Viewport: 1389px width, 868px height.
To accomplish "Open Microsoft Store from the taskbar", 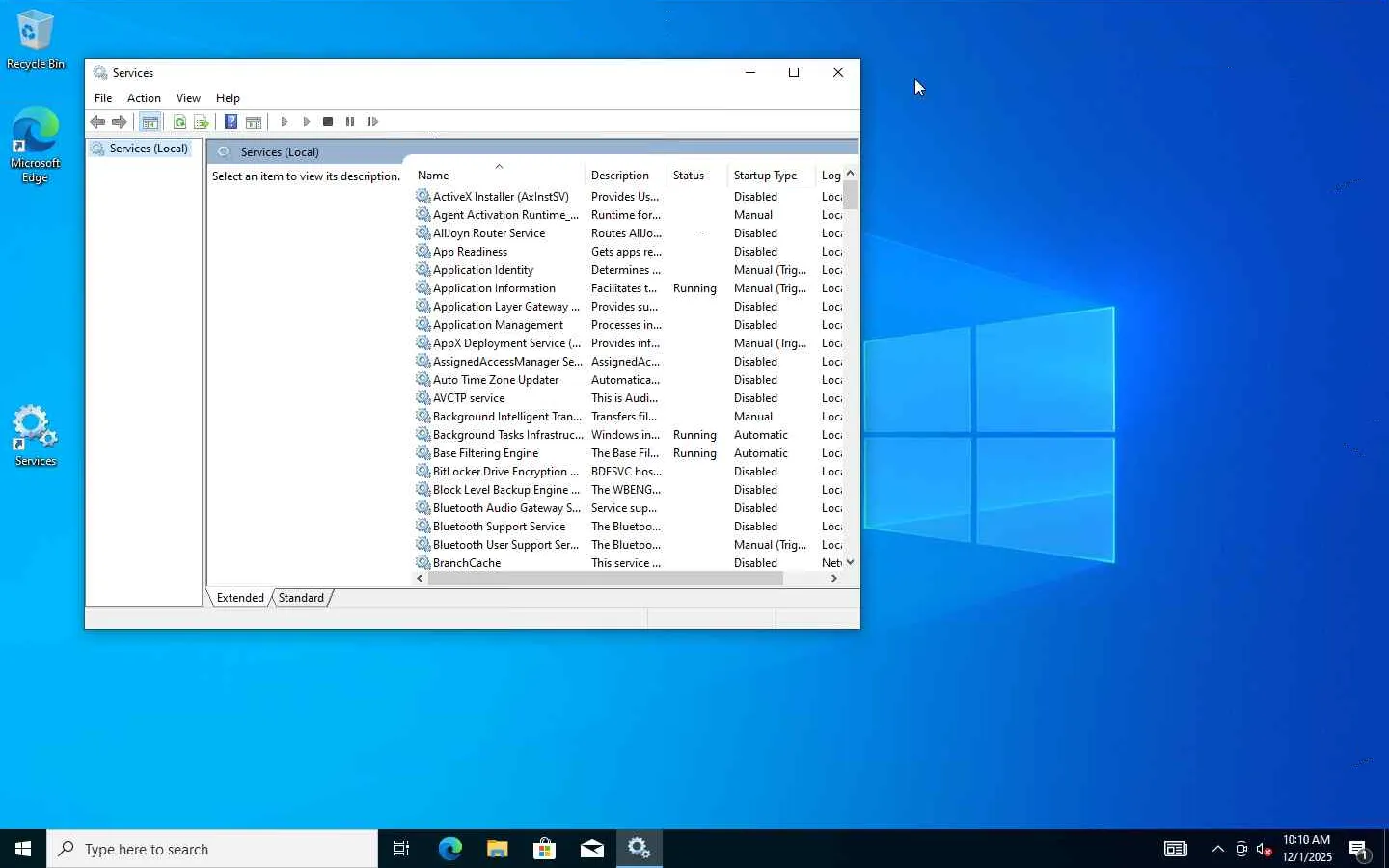I will [544, 849].
